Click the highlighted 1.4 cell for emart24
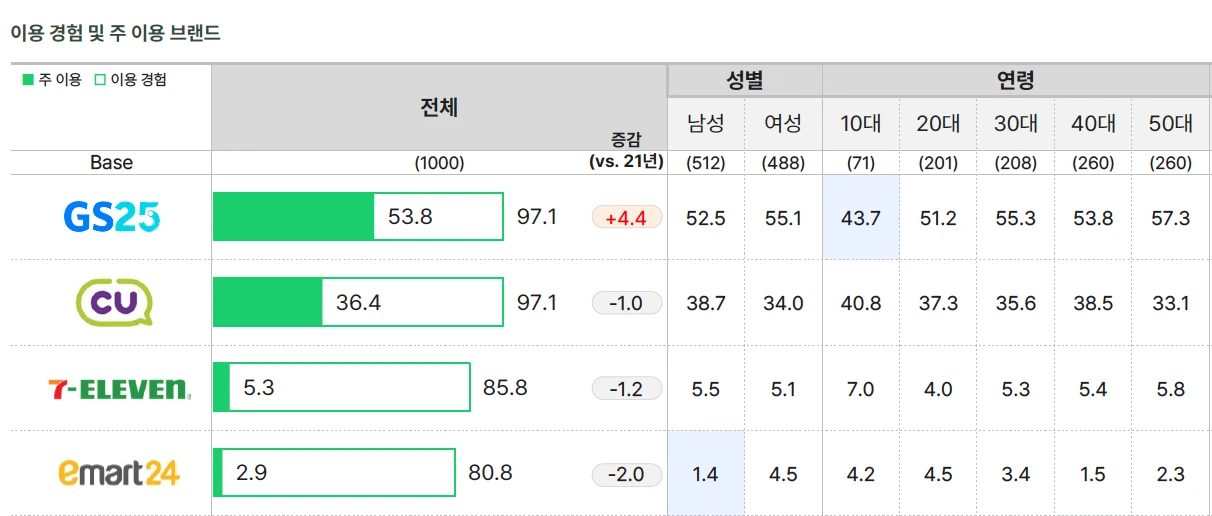Screen dimensions: 1212x516 click(706, 474)
